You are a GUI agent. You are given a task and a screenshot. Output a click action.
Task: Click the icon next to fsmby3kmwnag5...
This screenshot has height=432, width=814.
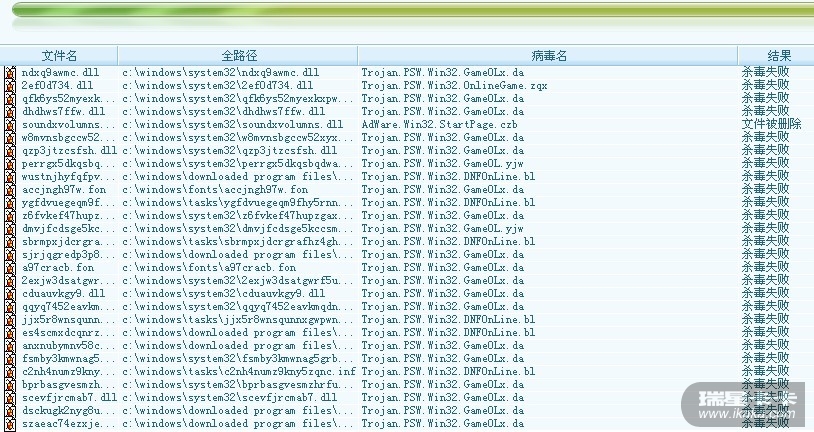pyautogui.click(x=10, y=358)
